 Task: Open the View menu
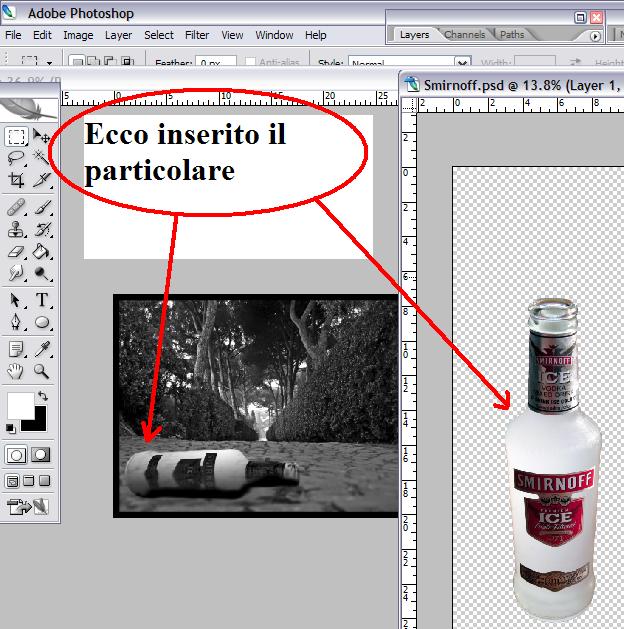pos(232,35)
